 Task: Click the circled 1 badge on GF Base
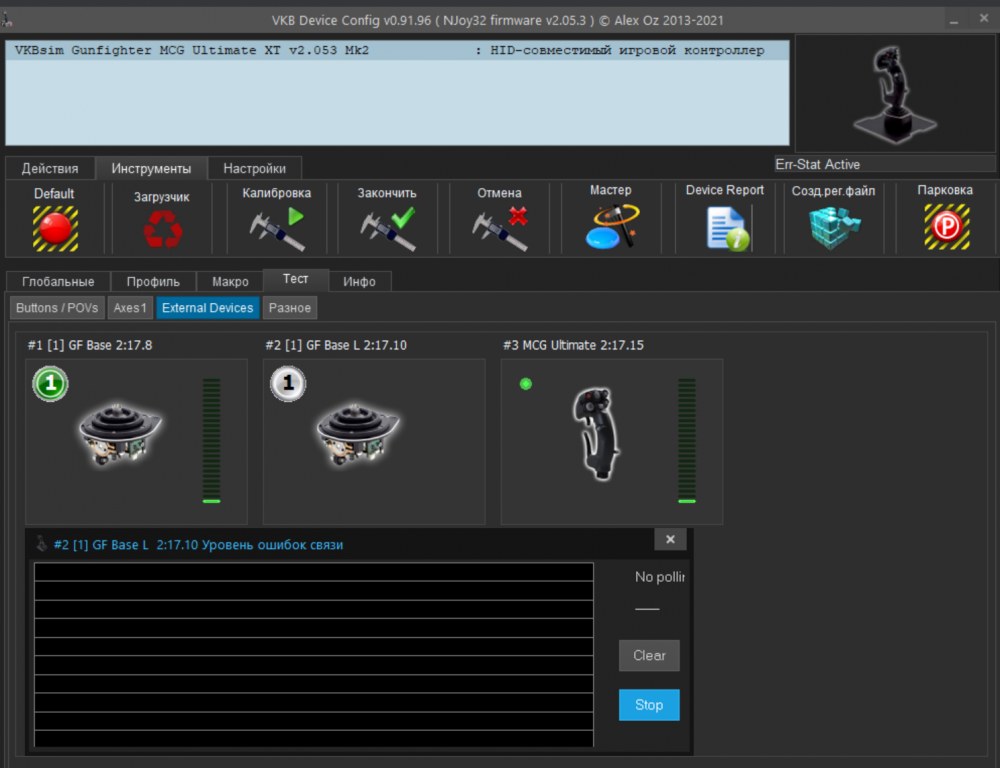click(50, 383)
